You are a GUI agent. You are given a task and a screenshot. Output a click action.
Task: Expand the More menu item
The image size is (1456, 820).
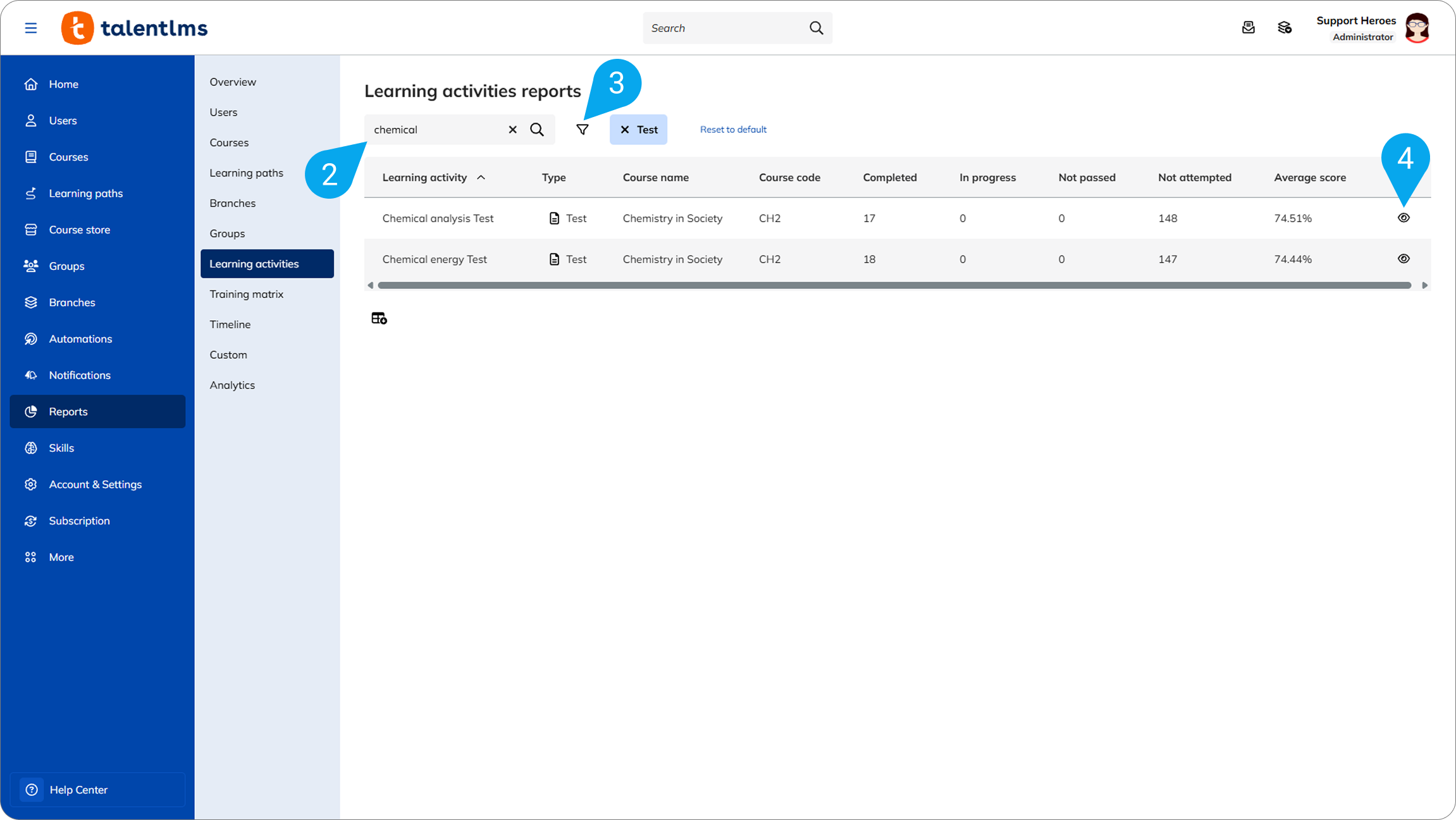tap(97, 557)
